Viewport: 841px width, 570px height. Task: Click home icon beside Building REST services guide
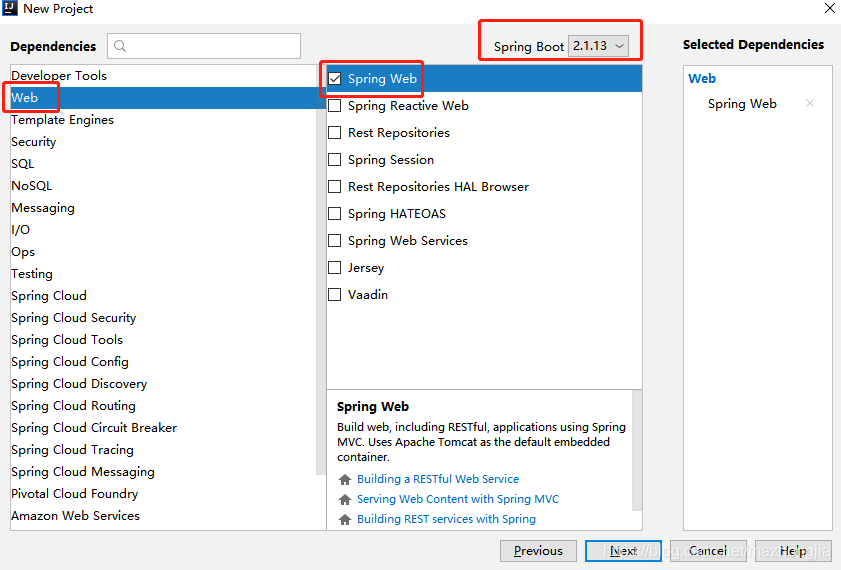pos(345,519)
